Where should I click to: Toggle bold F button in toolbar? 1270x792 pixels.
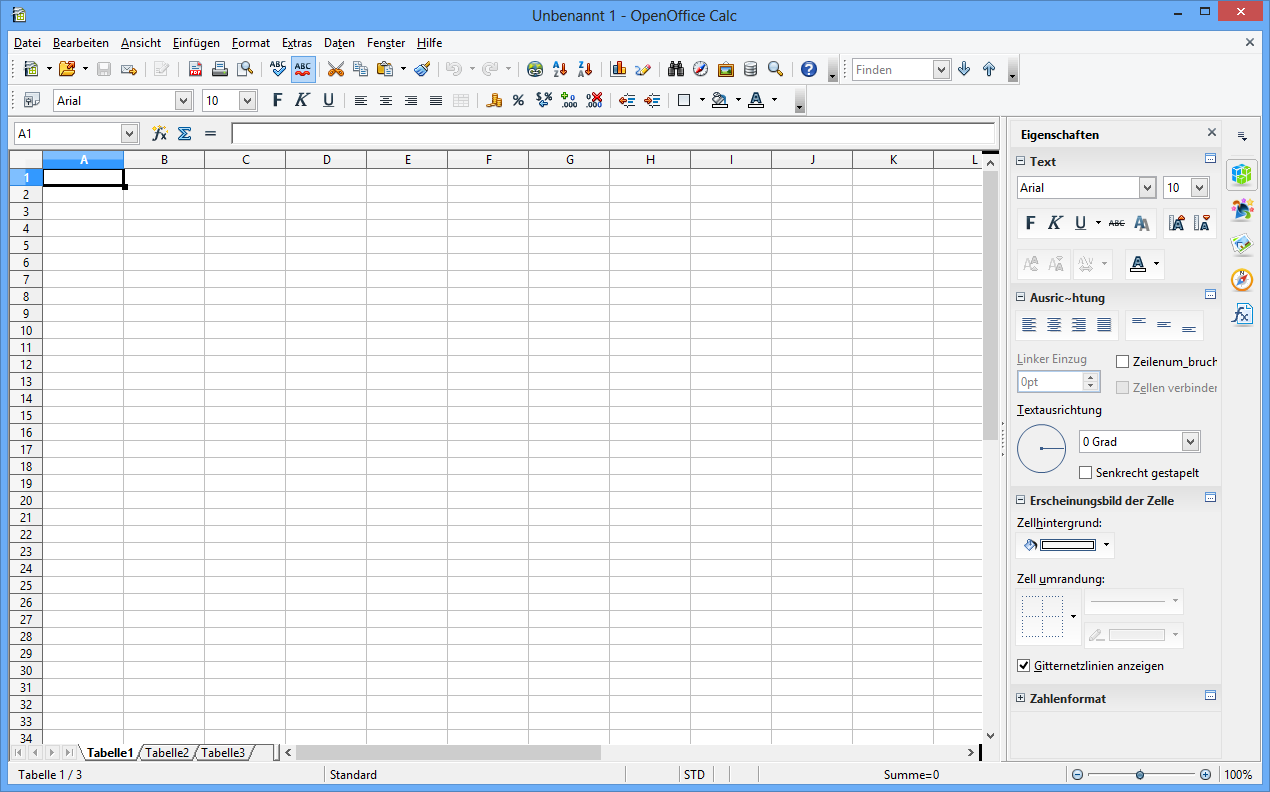pyautogui.click(x=277, y=100)
